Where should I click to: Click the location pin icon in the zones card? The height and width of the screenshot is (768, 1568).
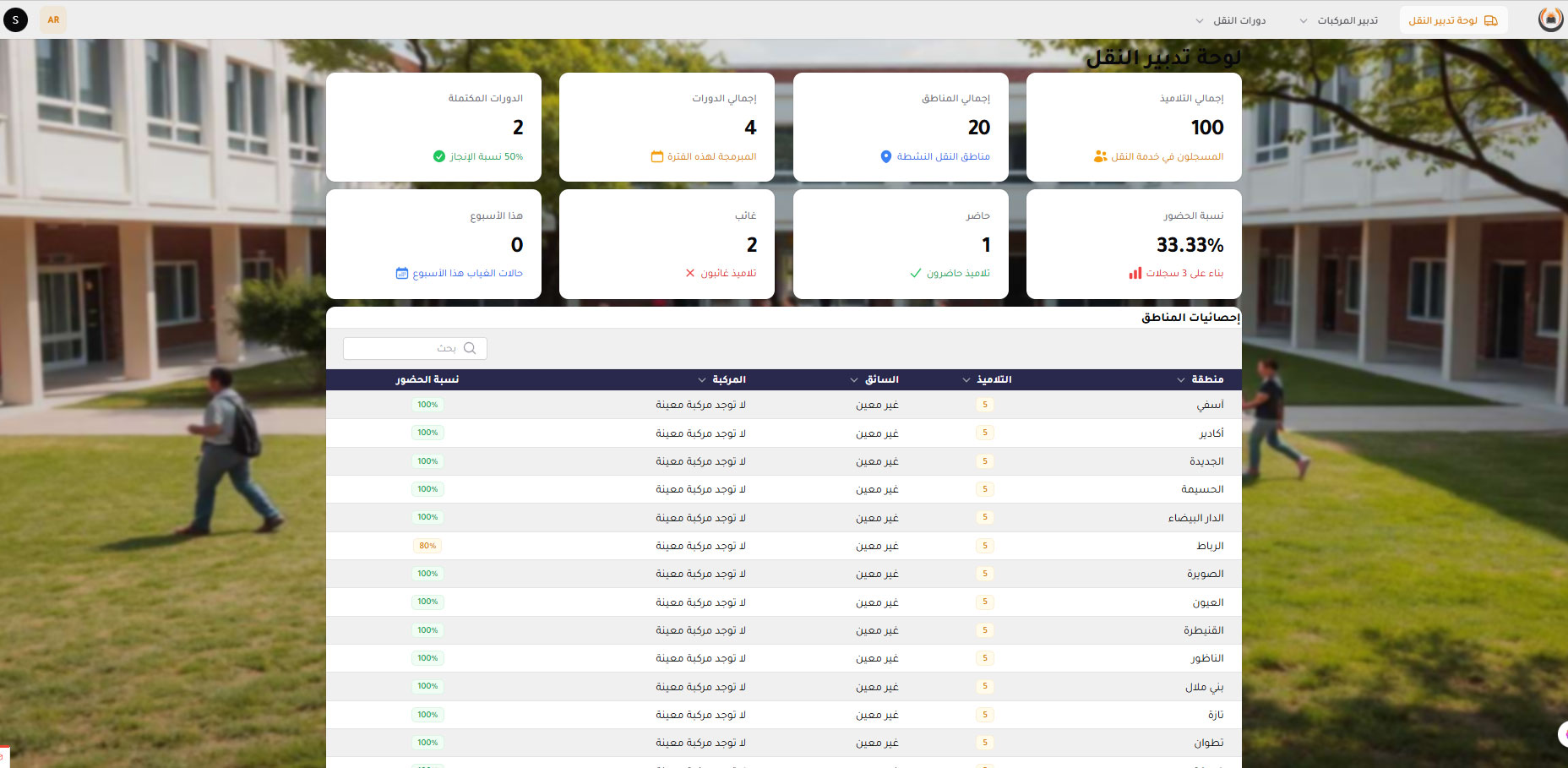pyautogui.click(x=885, y=156)
